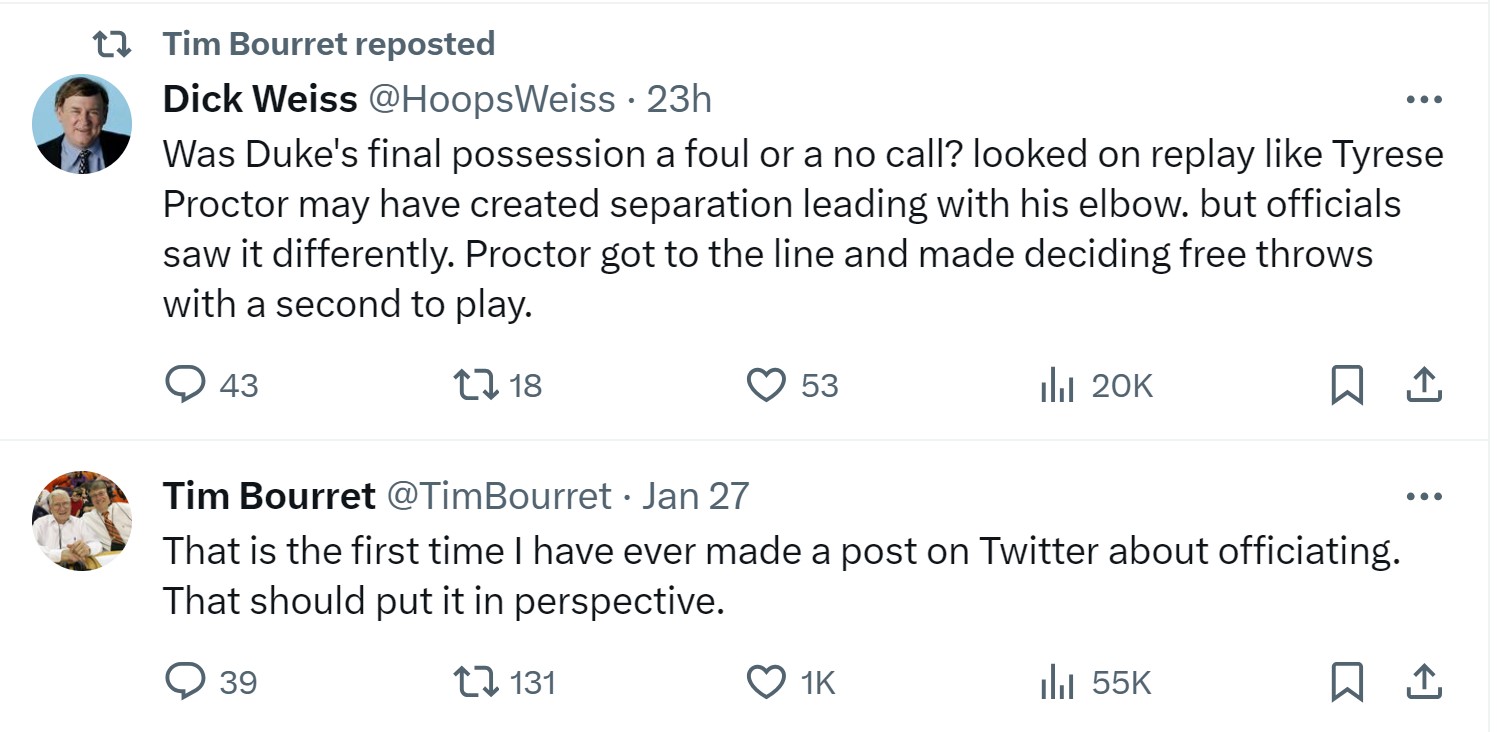Click the "Tim Bourret reposted" label

[328, 44]
